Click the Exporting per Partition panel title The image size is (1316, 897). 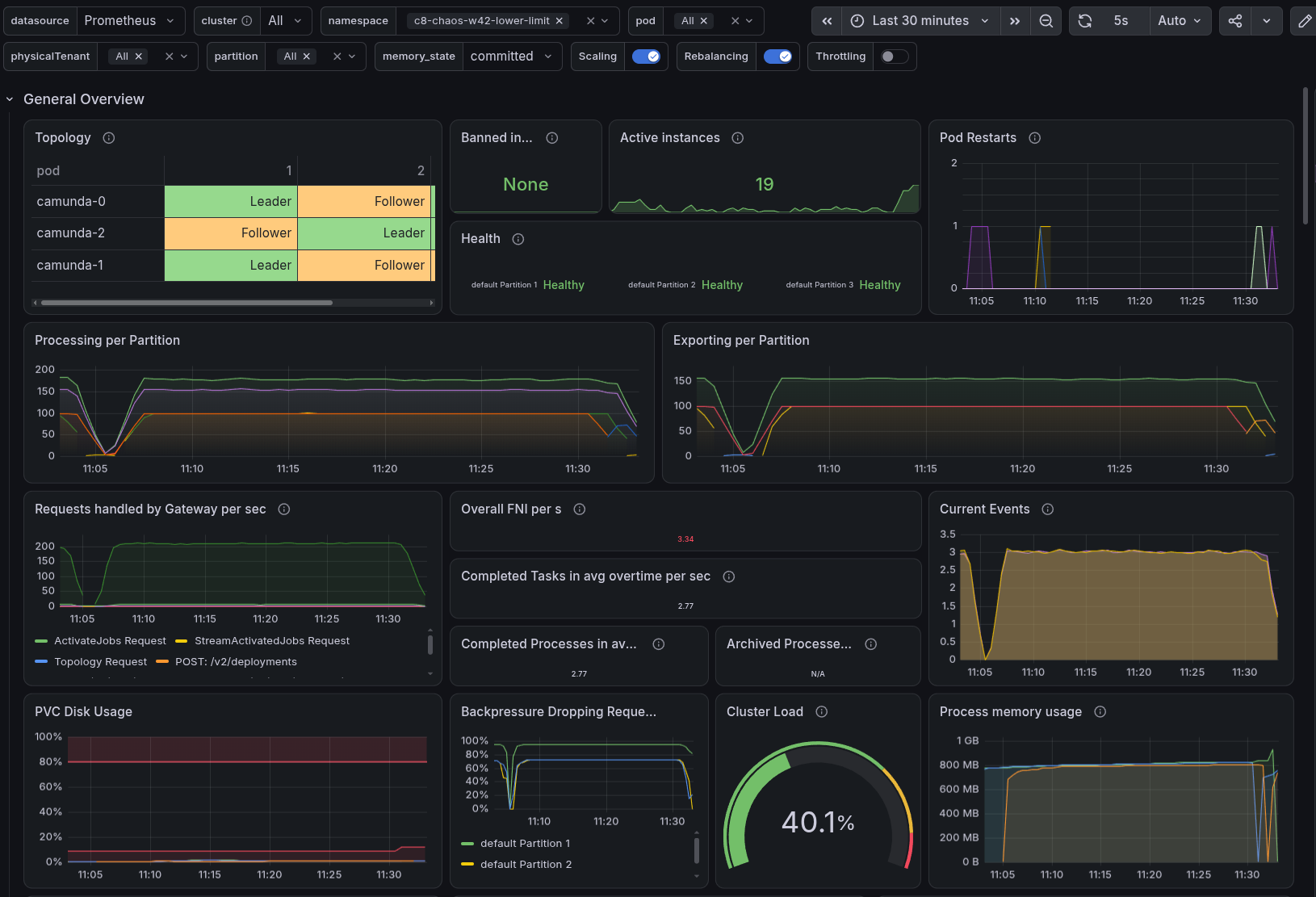[x=741, y=341]
